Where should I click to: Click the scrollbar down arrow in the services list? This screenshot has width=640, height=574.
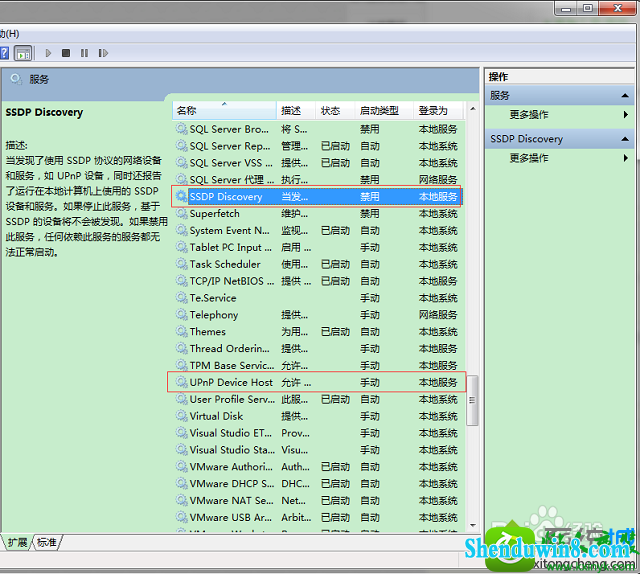[x=472, y=525]
